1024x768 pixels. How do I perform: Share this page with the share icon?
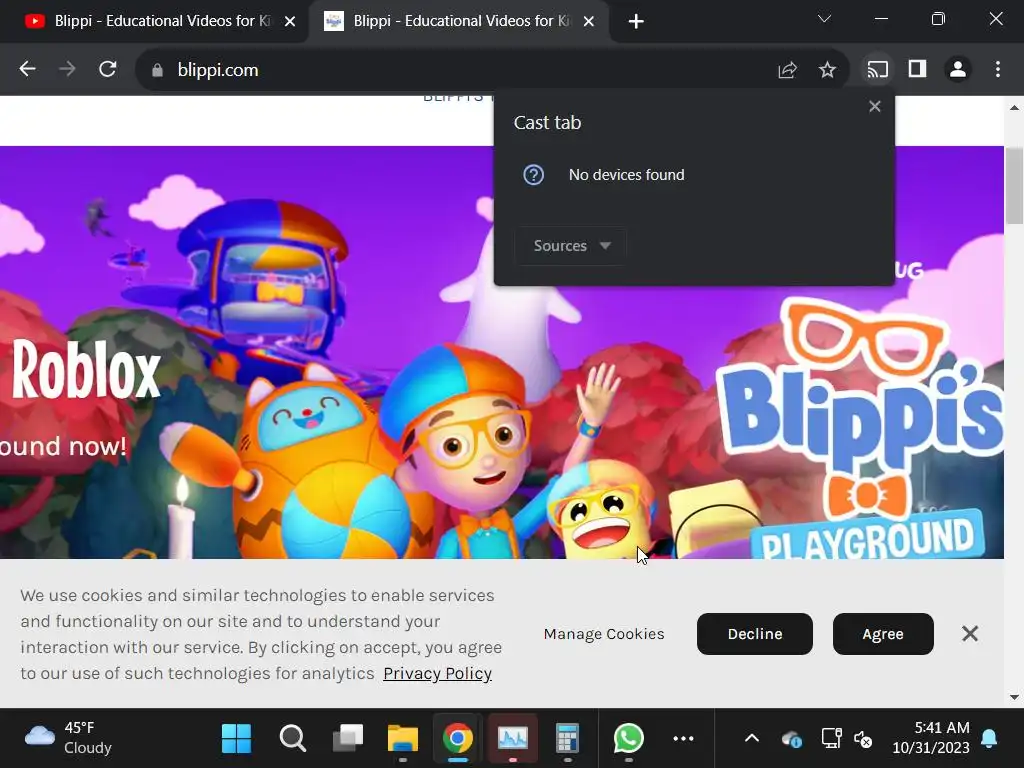[788, 70]
